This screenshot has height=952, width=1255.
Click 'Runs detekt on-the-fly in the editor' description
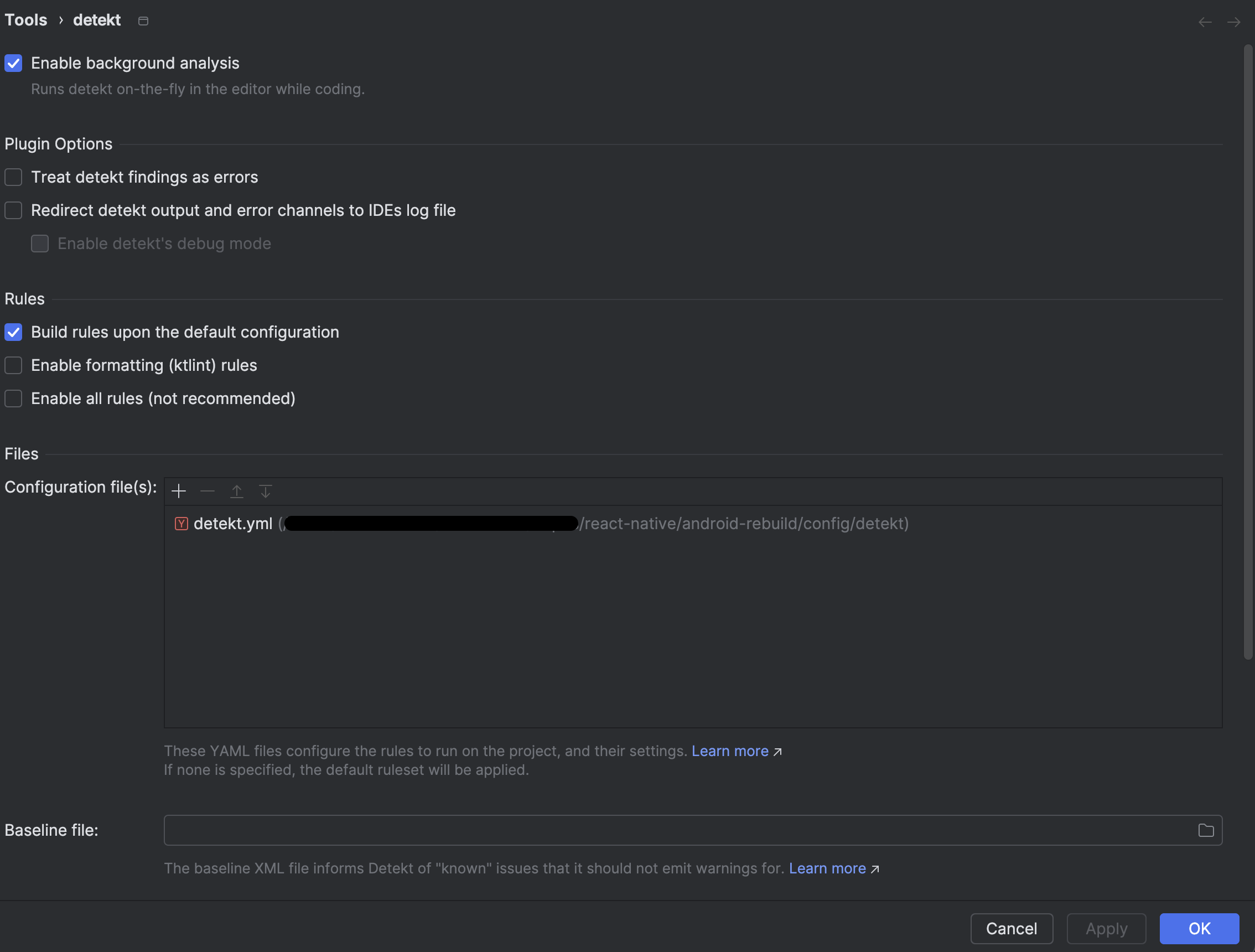coord(198,89)
